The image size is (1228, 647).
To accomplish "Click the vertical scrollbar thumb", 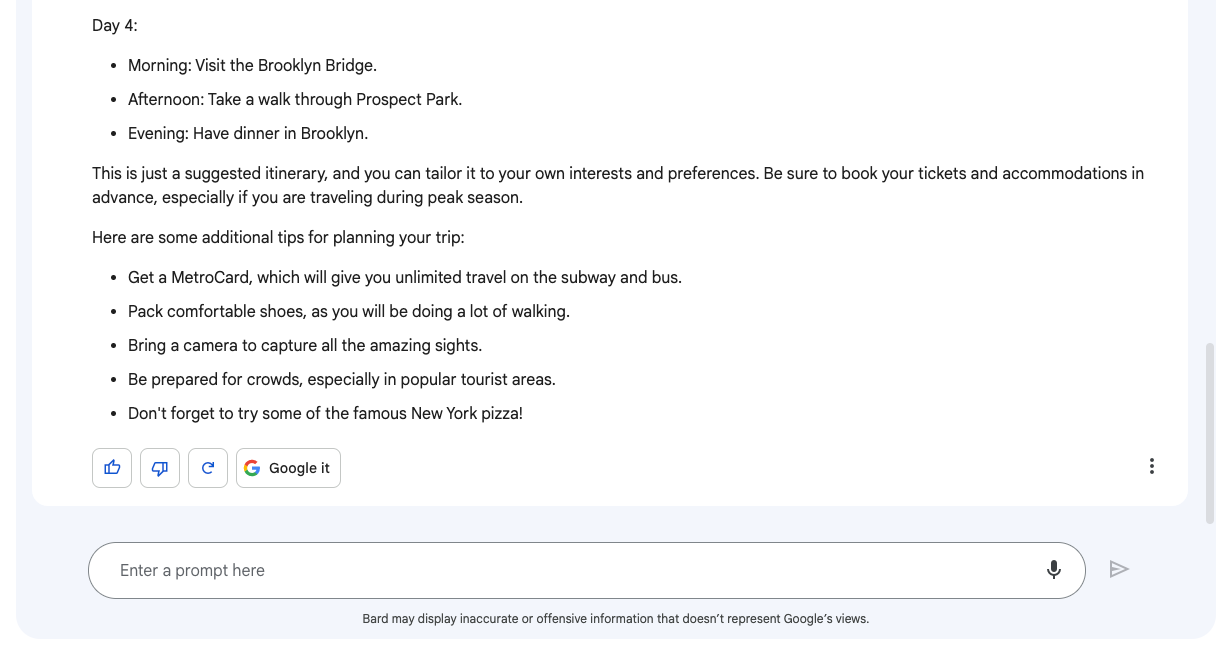I will coord(1210,433).
